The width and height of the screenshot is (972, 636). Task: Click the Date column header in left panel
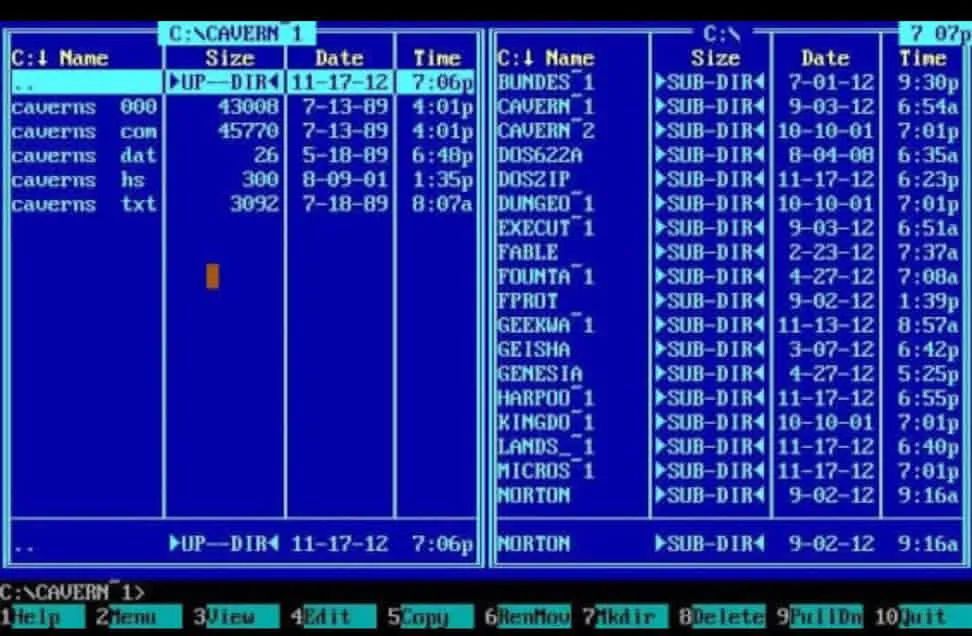(339, 58)
